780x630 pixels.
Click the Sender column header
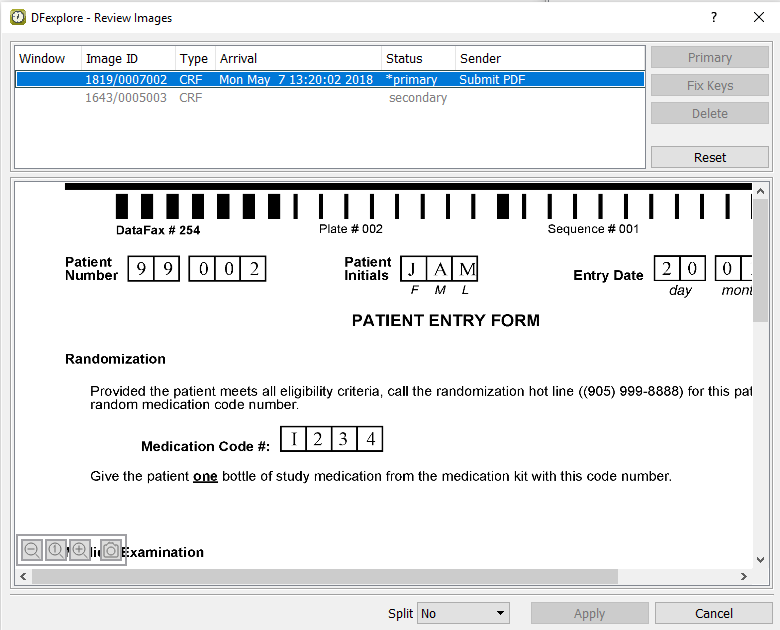pyautogui.click(x=550, y=59)
